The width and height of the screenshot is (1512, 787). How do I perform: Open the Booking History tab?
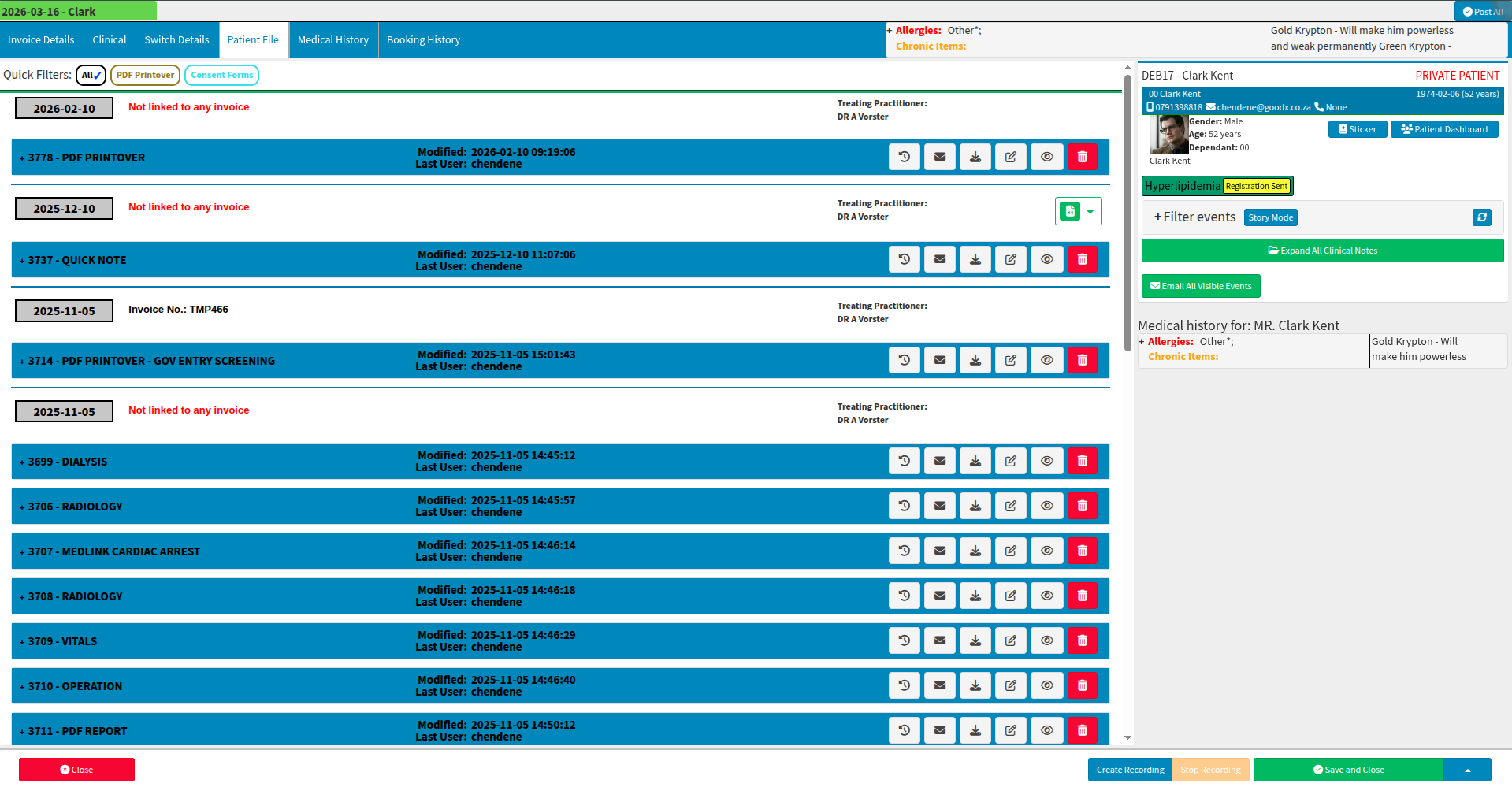tap(424, 39)
